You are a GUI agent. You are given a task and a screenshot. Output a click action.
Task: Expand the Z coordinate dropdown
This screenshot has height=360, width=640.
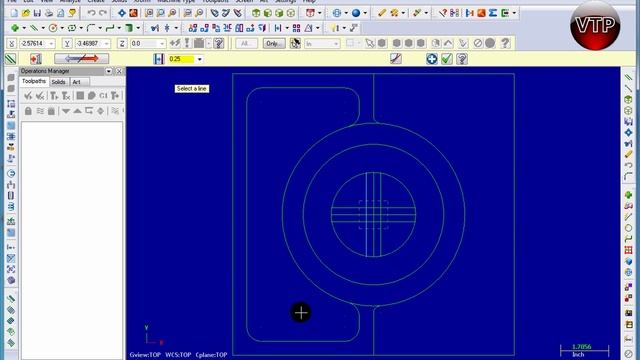162,43
